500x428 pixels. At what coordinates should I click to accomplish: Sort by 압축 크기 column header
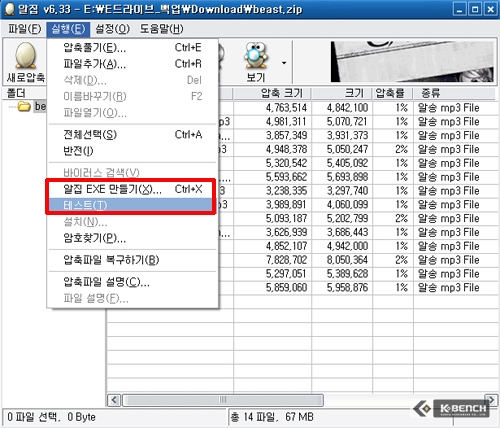pyautogui.click(x=272, y=93)
